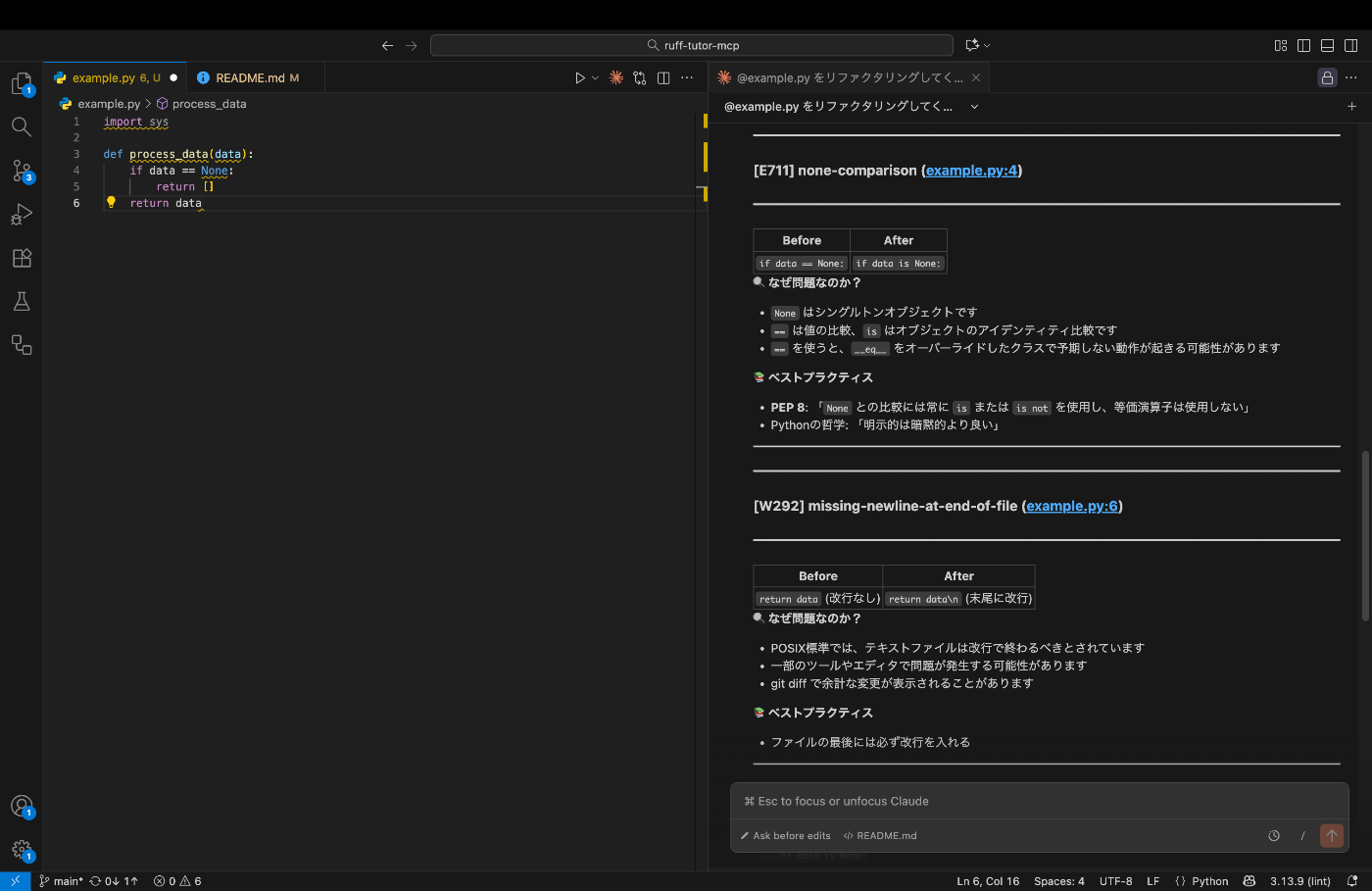The image size is (1372, 891).
Task: Open the example.py:4 link in Claude panel
Action: [971, 170]
